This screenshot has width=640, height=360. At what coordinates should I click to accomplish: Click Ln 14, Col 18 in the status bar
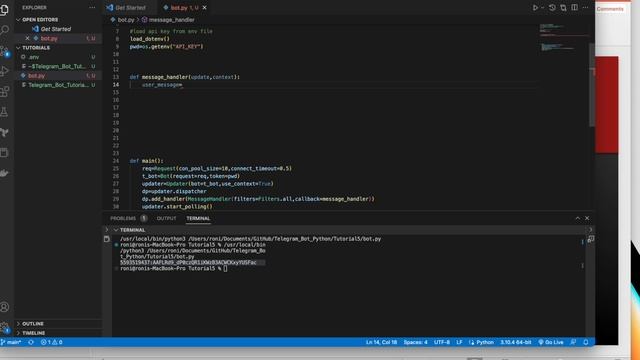381,342
